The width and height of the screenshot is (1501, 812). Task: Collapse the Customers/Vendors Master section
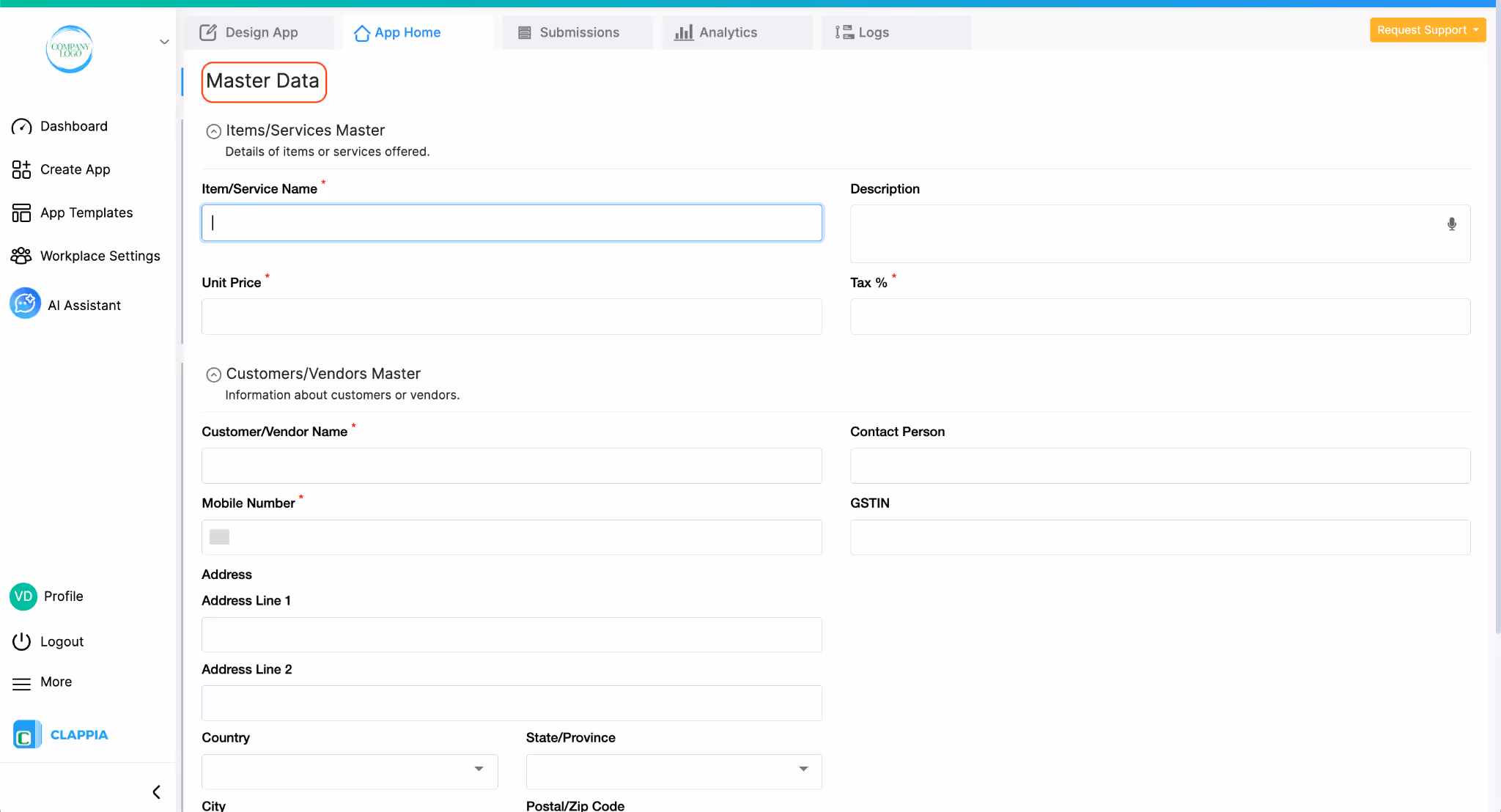[x=213, y=375]
